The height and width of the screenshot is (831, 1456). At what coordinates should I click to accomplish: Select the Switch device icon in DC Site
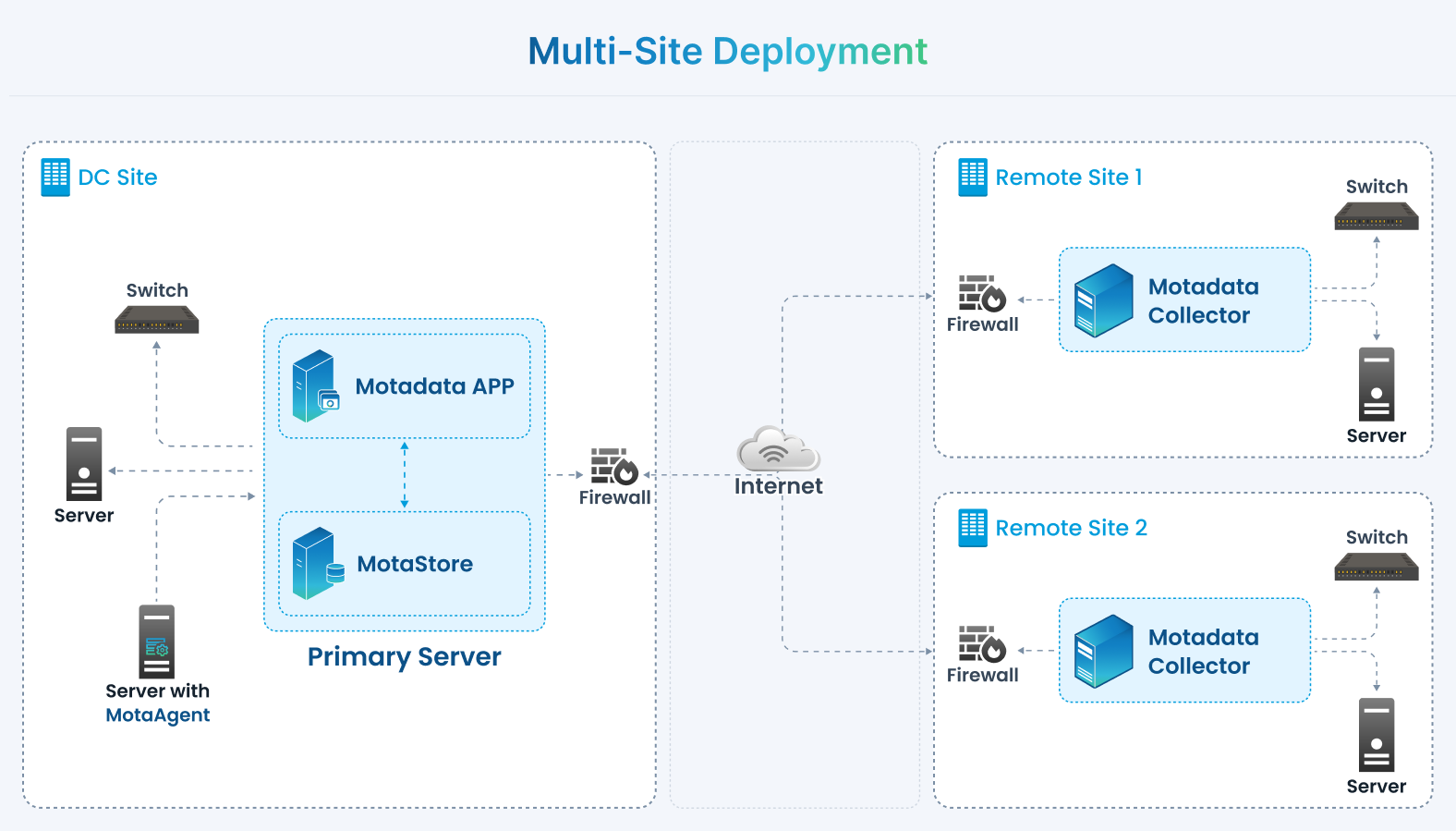click(x=157, y=320)
